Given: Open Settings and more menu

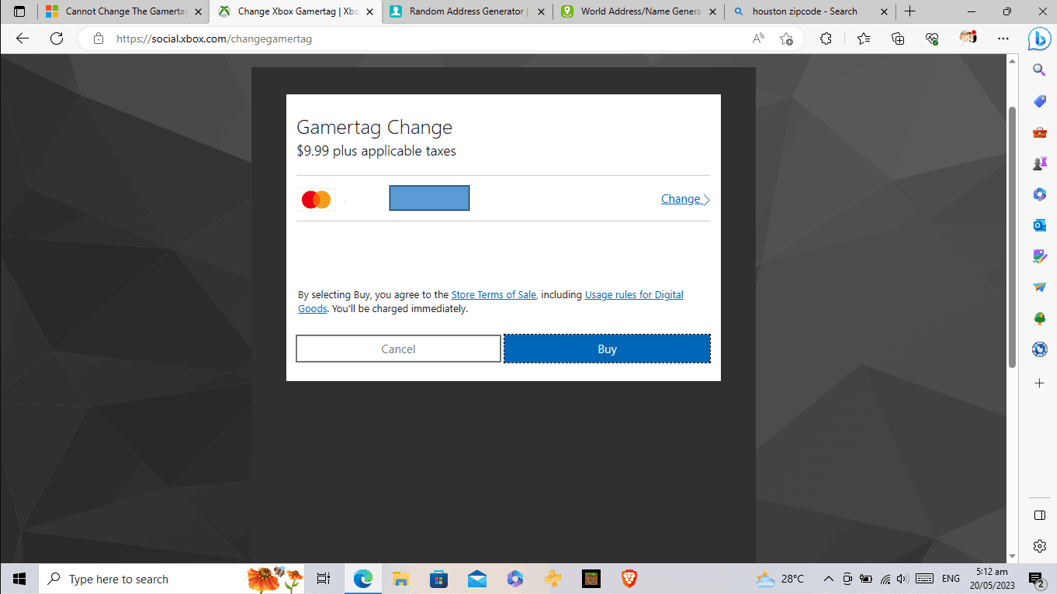Looking at the screenshot, I should (x=1003, y=38).
